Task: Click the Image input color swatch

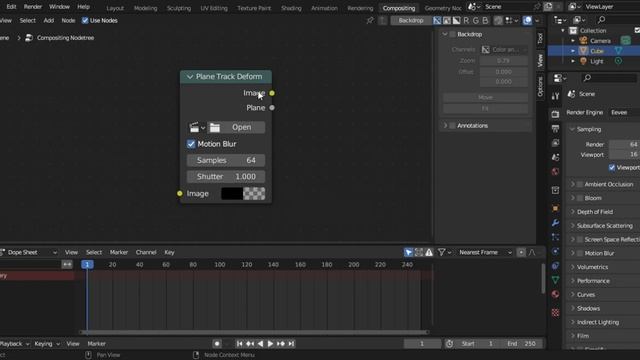Action: pos(243,193)
